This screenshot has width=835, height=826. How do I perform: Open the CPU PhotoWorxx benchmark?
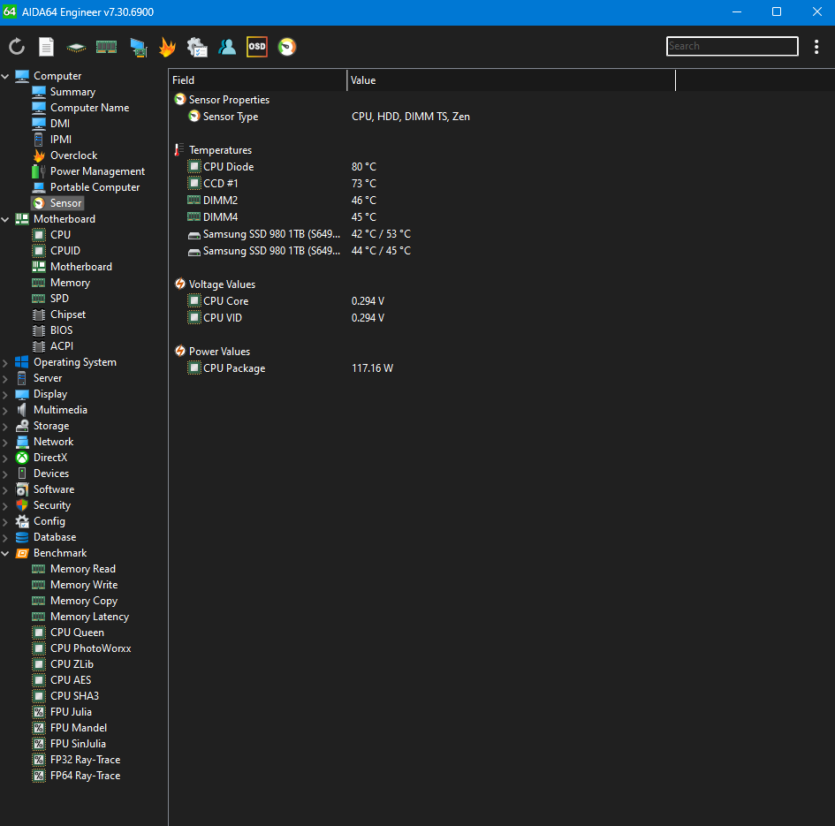pyautogui.click(x=91, y=649)
